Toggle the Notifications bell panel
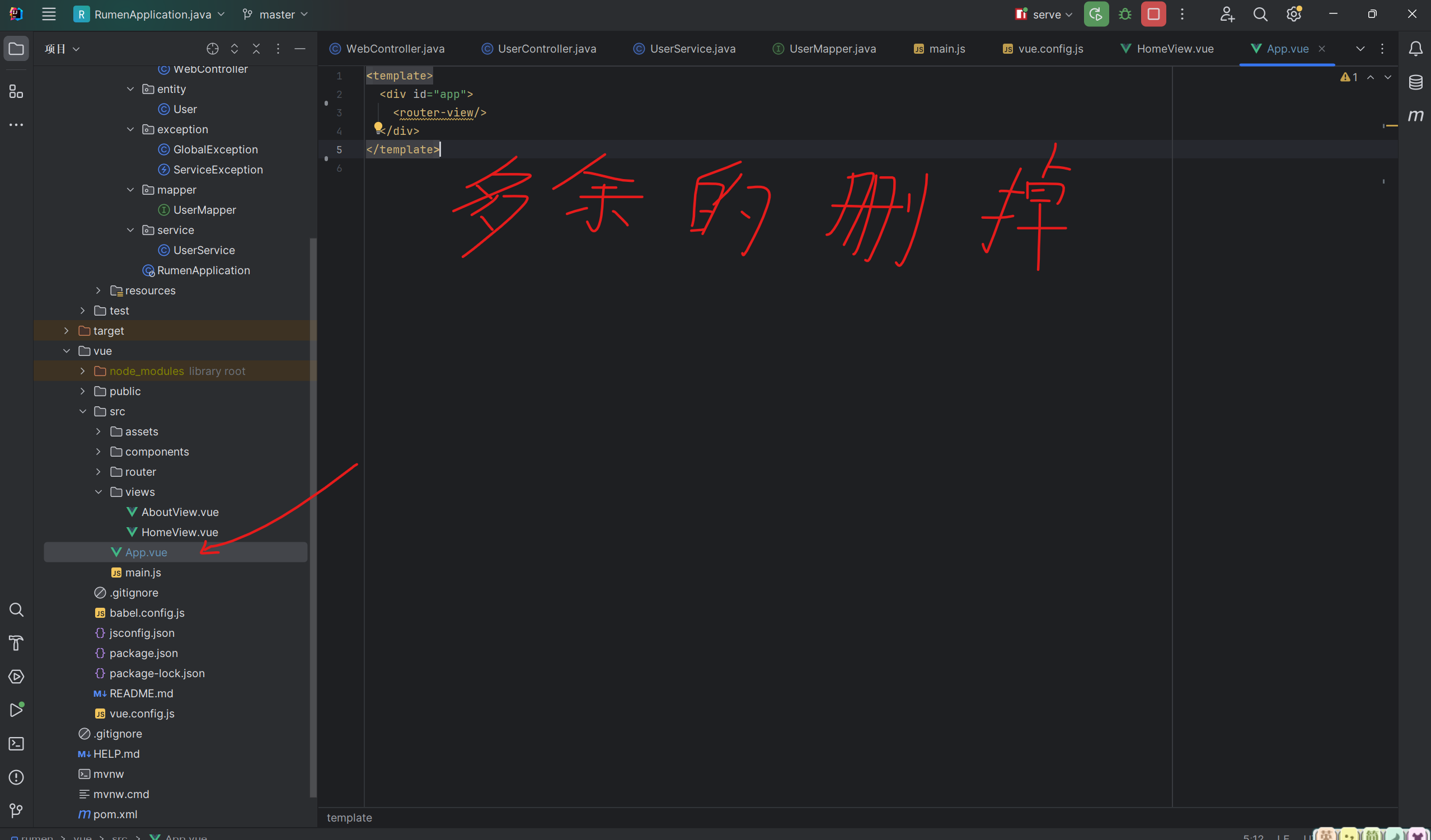This screenshot has height=840, width=1431. [x=1415, y=49]
